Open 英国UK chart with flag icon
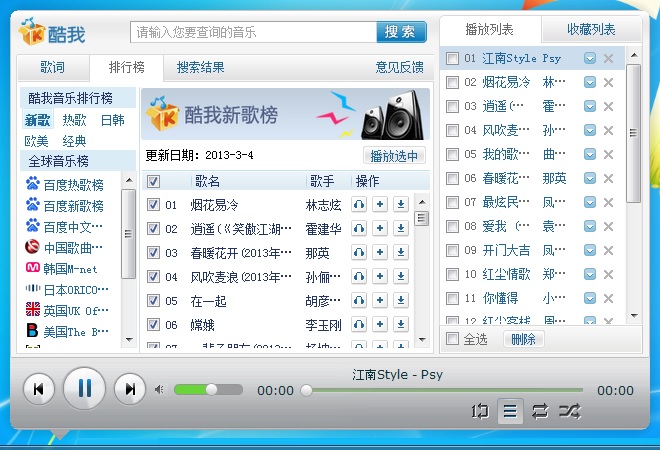The image size is (660, 450). click(x=67, y=311)
